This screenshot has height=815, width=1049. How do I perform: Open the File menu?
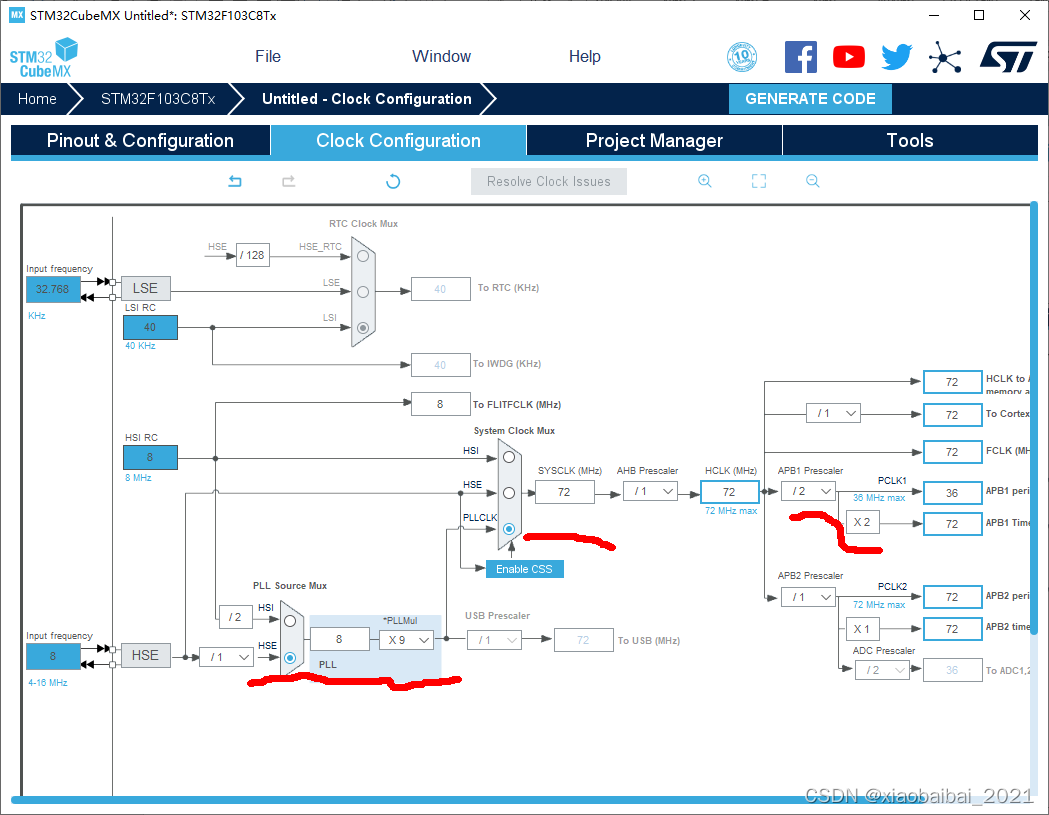268,57
